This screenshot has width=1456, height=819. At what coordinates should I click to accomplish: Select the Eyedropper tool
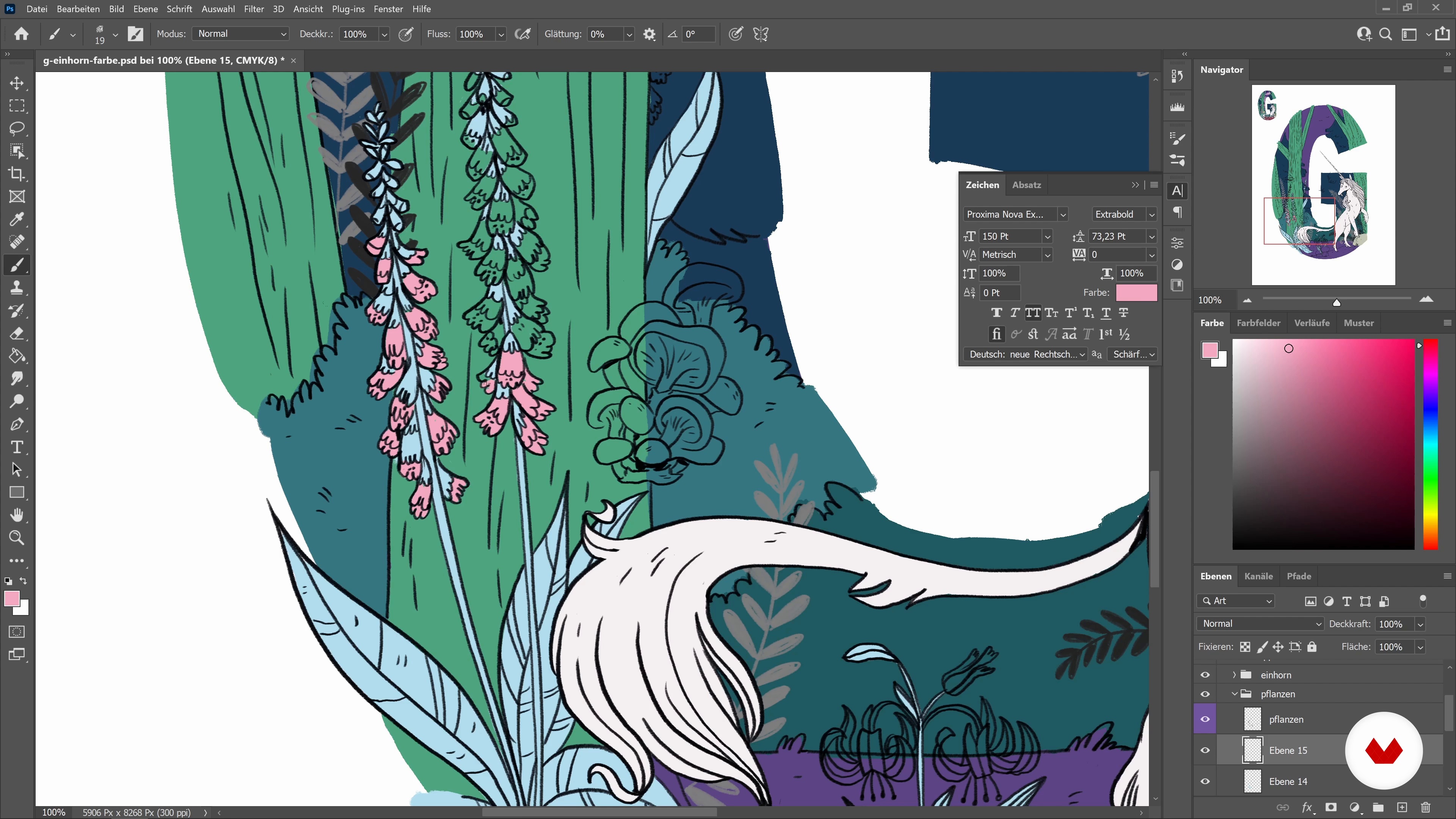coord(17,219)
